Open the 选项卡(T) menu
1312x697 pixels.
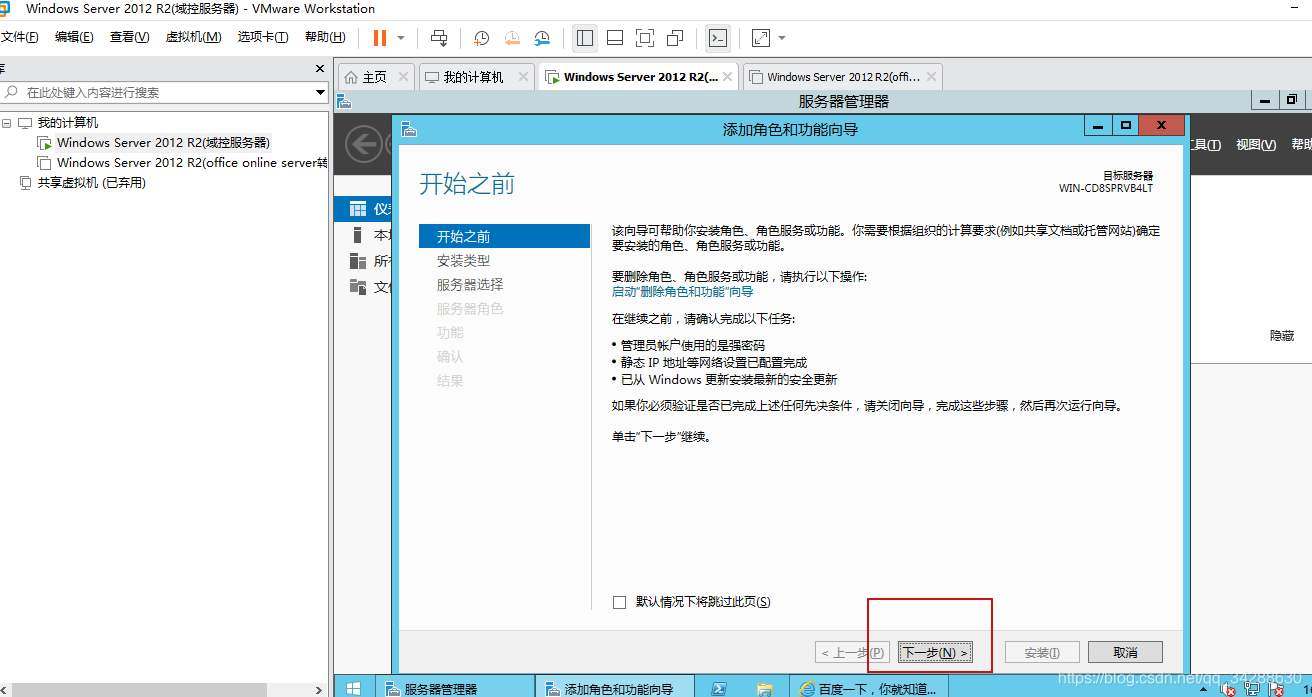point(263,37)
